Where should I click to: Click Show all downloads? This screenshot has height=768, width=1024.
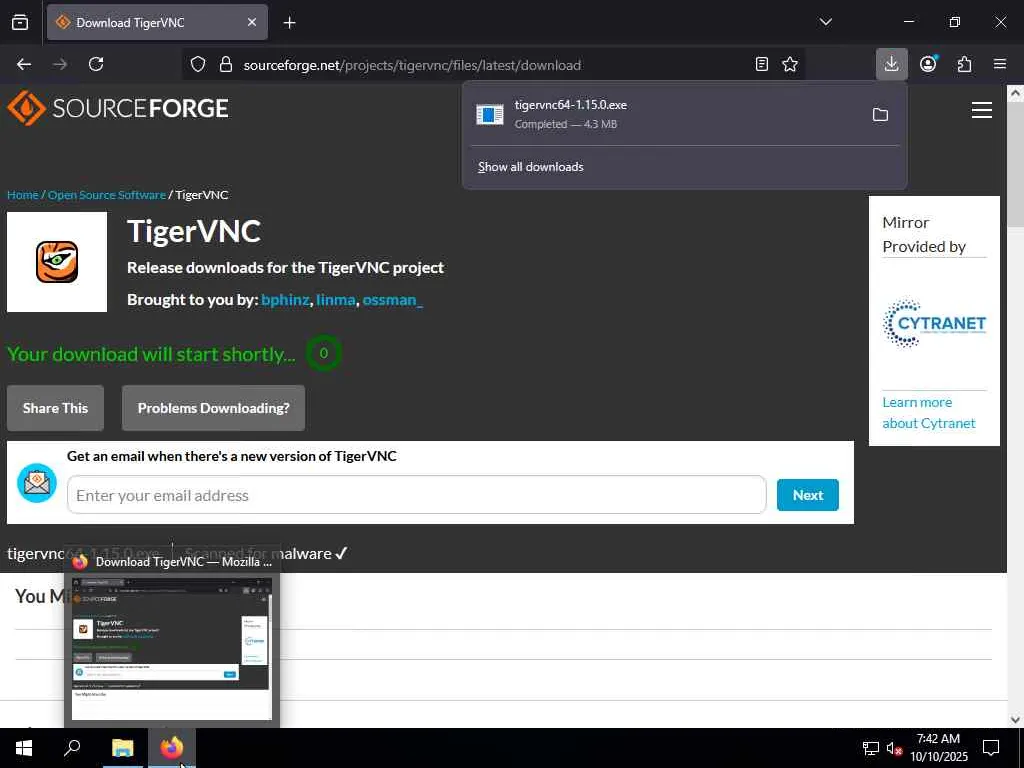pyautogui.click(x=530, y=167)
